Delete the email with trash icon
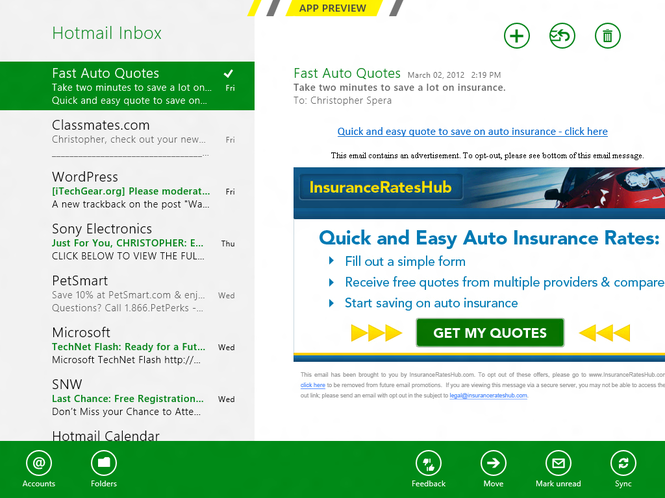The width and height of the screenshot is (665, 498). [x=607, y=36]
